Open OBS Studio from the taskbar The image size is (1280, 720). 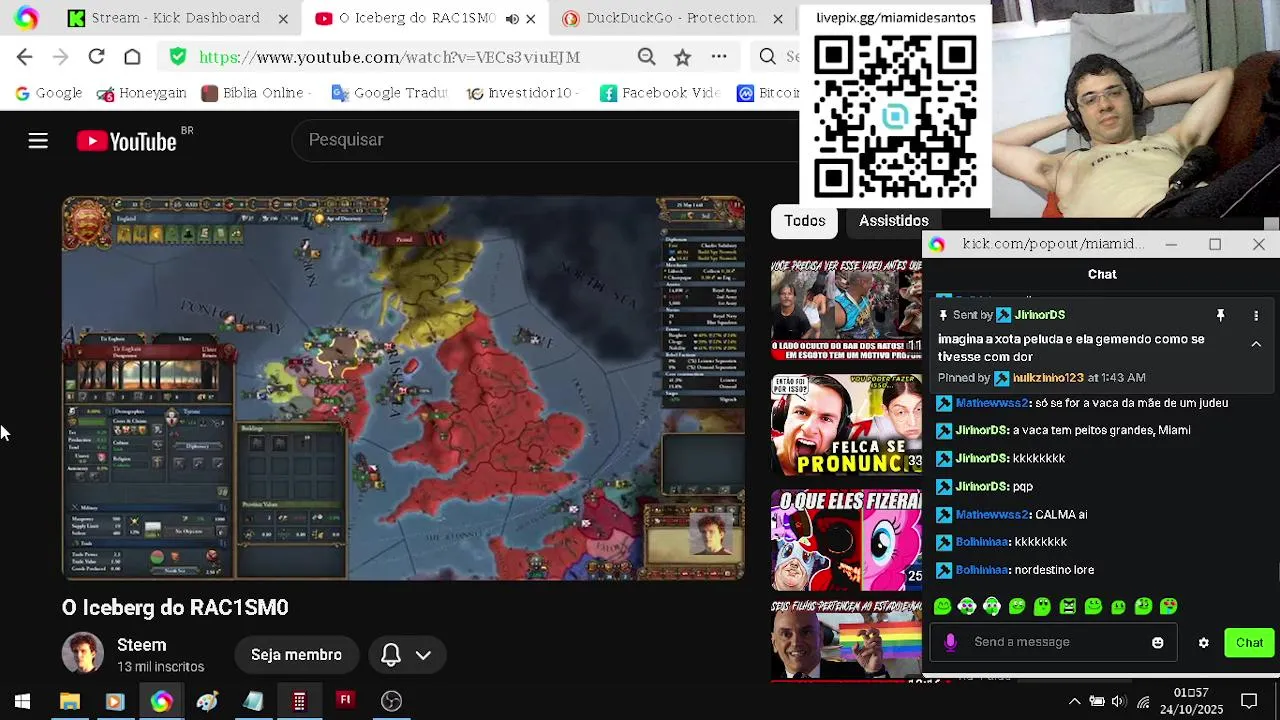coord(391,701)
